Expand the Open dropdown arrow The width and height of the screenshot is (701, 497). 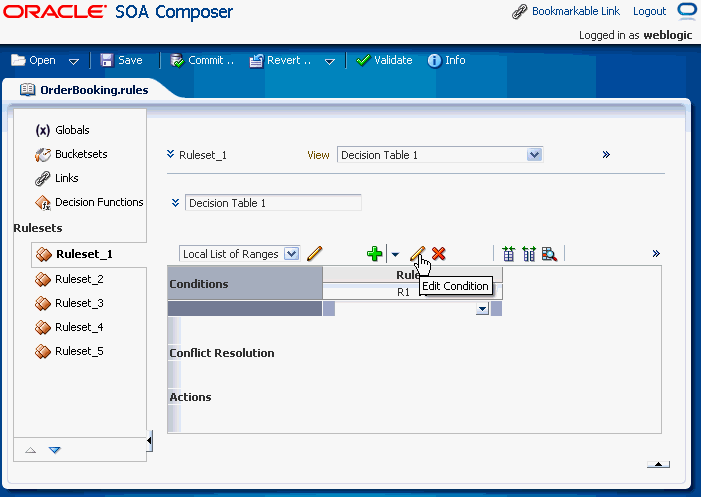pos(74,61)
